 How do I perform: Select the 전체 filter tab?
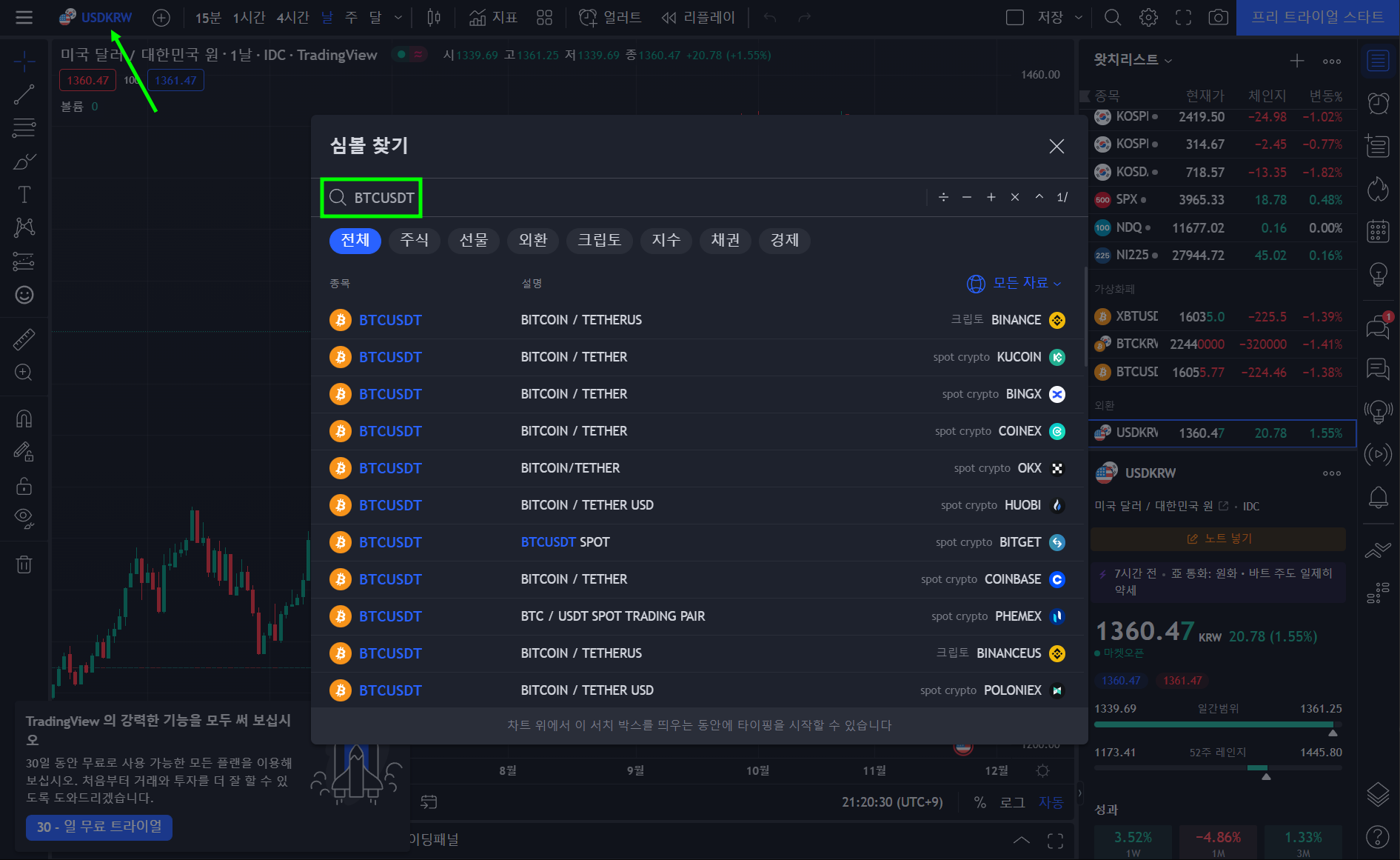tap(355, 240)
